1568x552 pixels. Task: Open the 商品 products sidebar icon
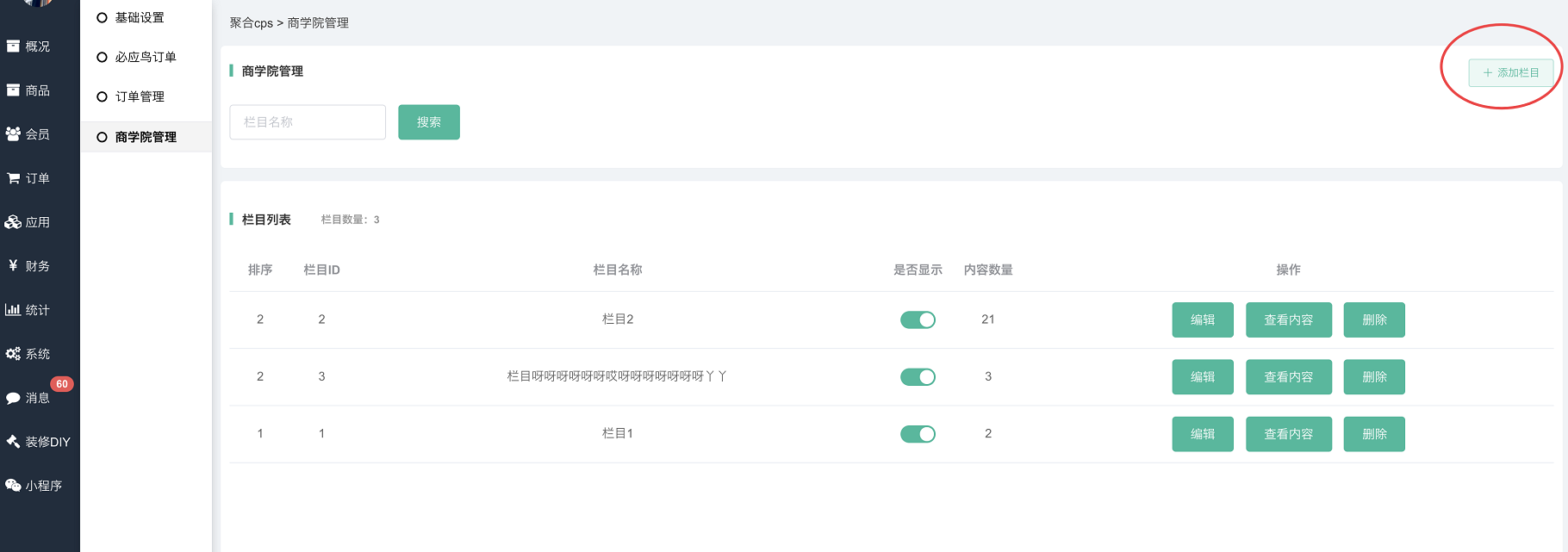[x=13, y=90]
